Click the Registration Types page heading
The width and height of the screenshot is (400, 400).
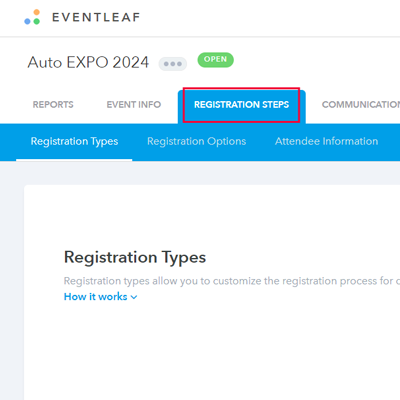click(135, 257)
